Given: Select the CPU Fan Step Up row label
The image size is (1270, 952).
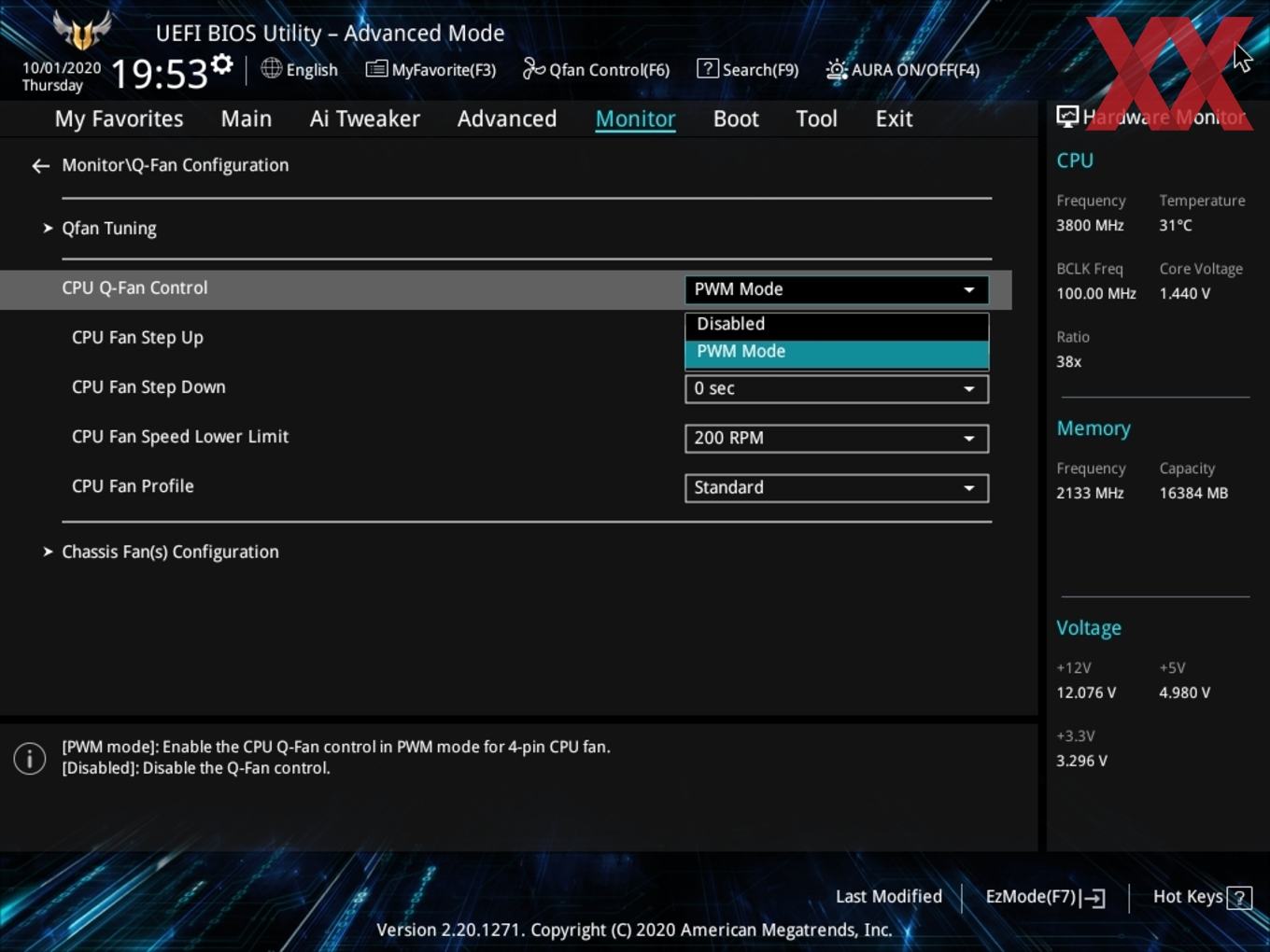Looking at the screenshot, I should click(137, 338).
